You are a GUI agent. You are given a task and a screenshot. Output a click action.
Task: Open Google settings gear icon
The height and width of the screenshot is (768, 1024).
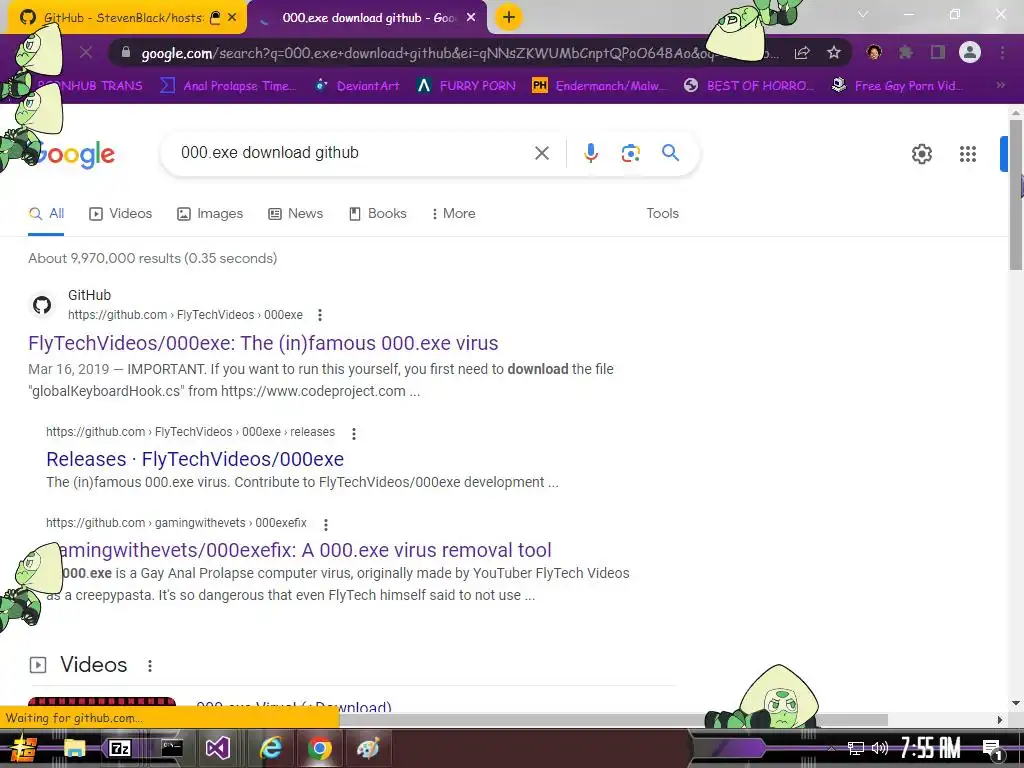[921, 154]
